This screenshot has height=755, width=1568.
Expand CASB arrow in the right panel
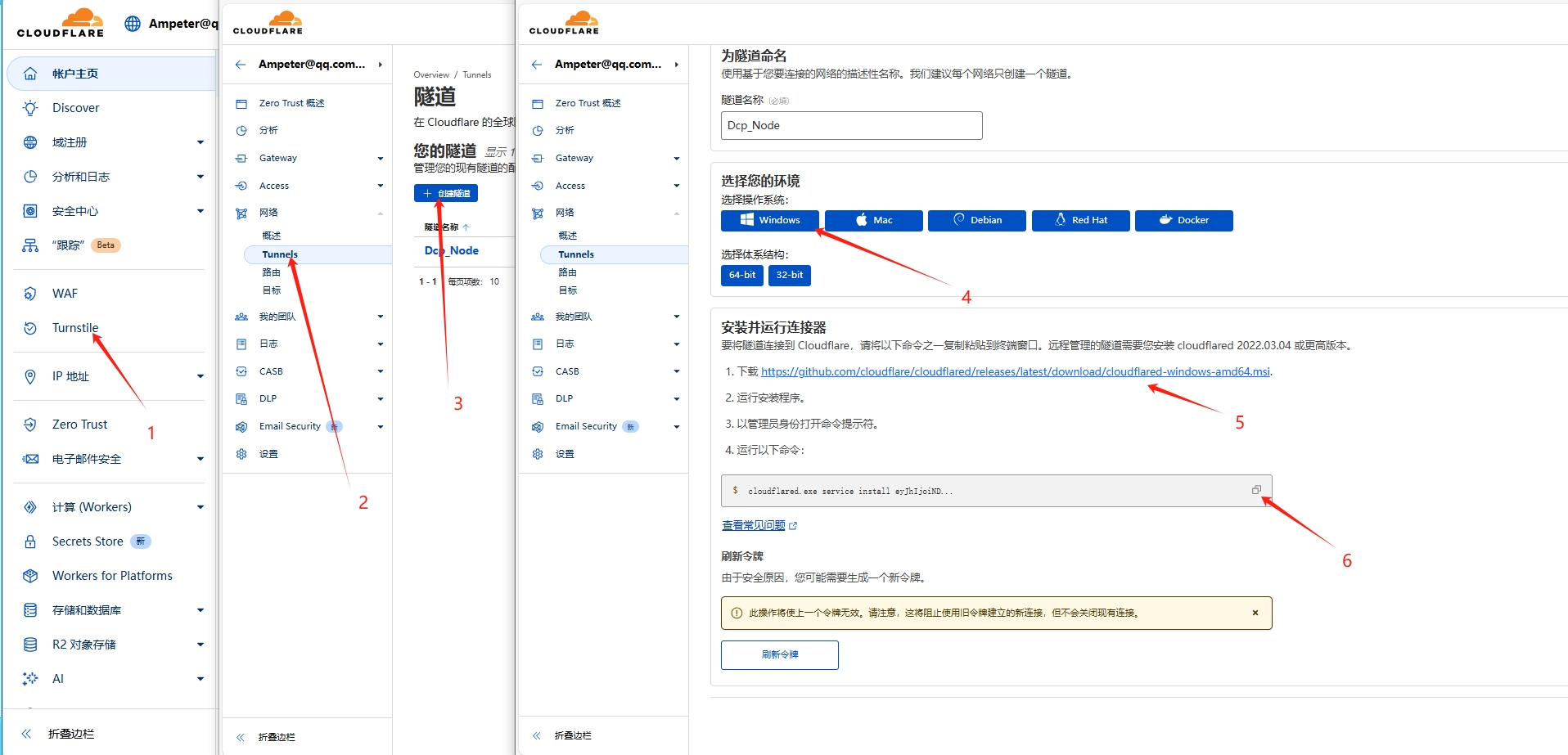(677, 371)
